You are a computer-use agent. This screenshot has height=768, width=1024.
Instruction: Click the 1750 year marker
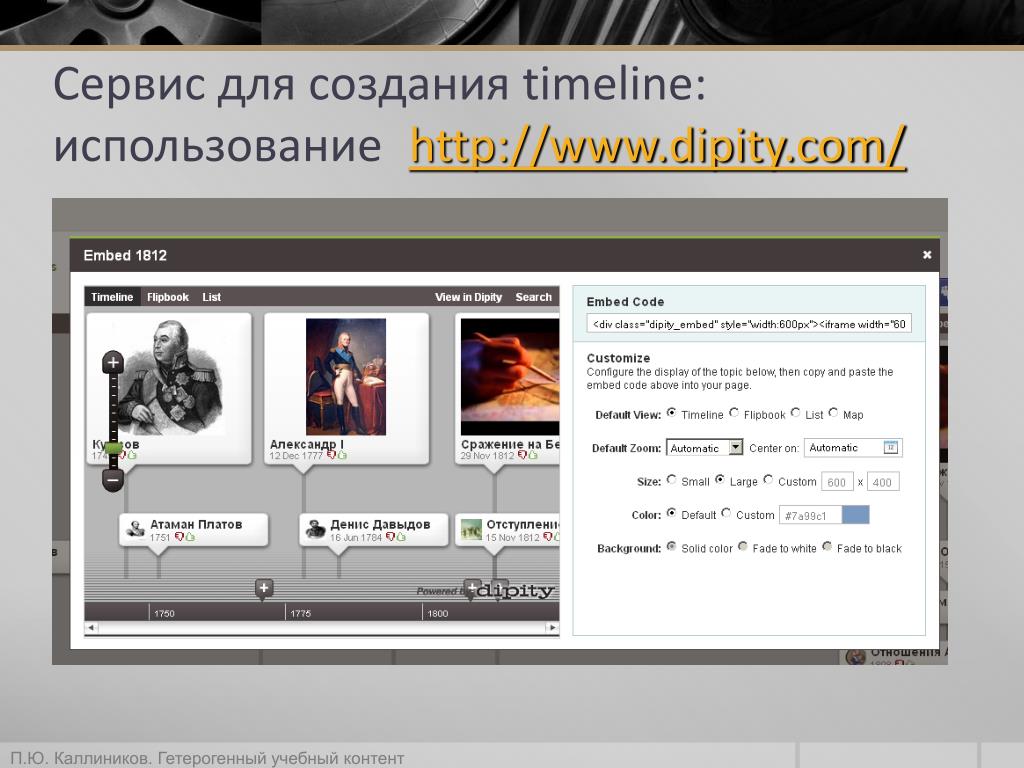pos(165,613)
